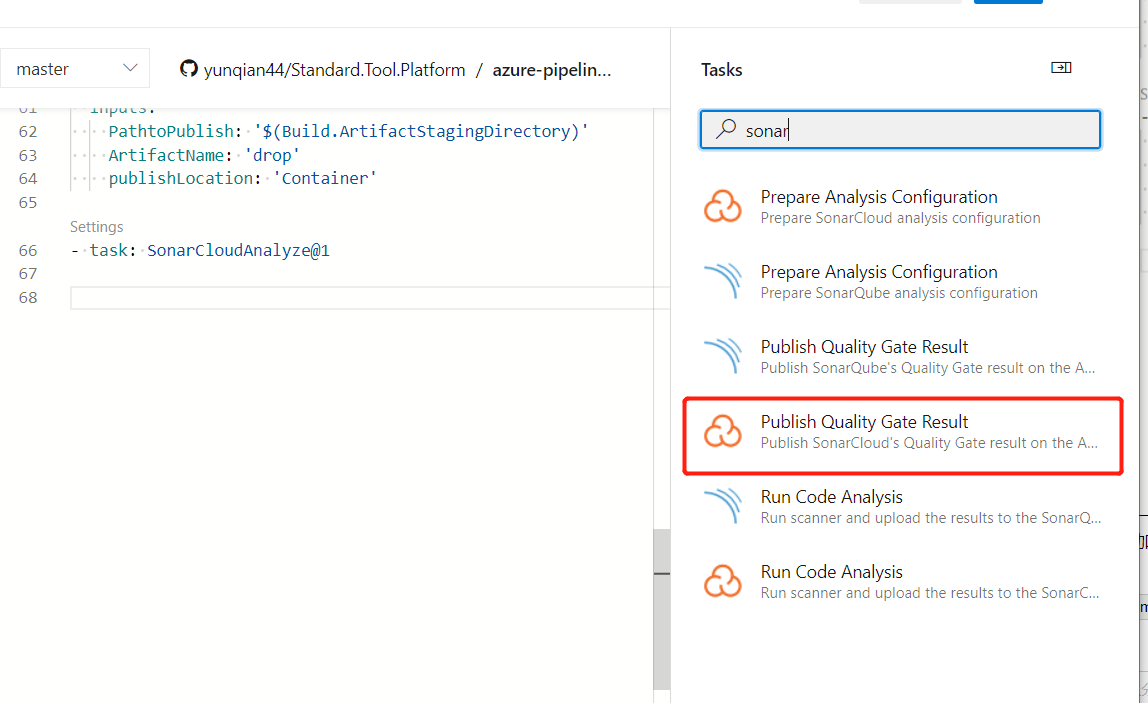Image resolution: width=1148 pixels, height=703 pixels.
Task: Click the SonarCloud icon beside the bottom Run Code Analysis
Action: point(722,580)
